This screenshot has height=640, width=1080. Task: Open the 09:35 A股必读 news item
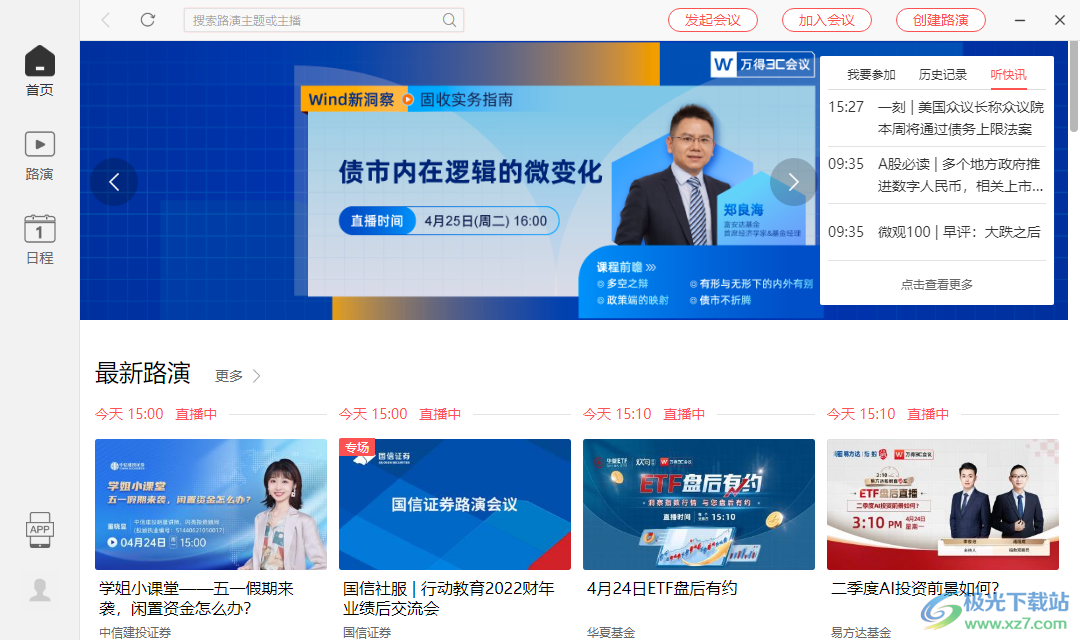936,175
